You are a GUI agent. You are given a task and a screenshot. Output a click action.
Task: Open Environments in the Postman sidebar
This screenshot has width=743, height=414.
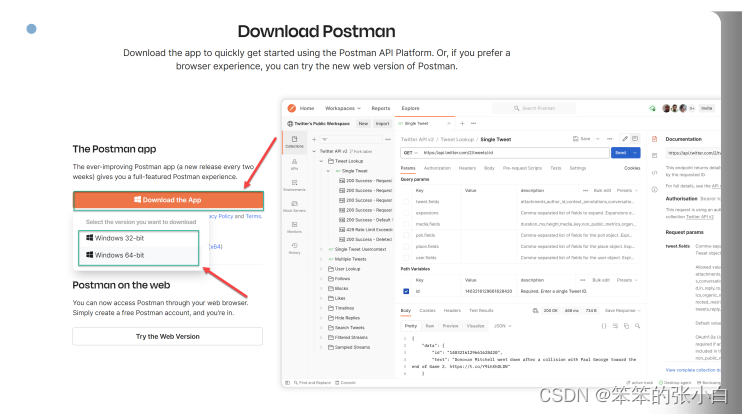(295, 185)
